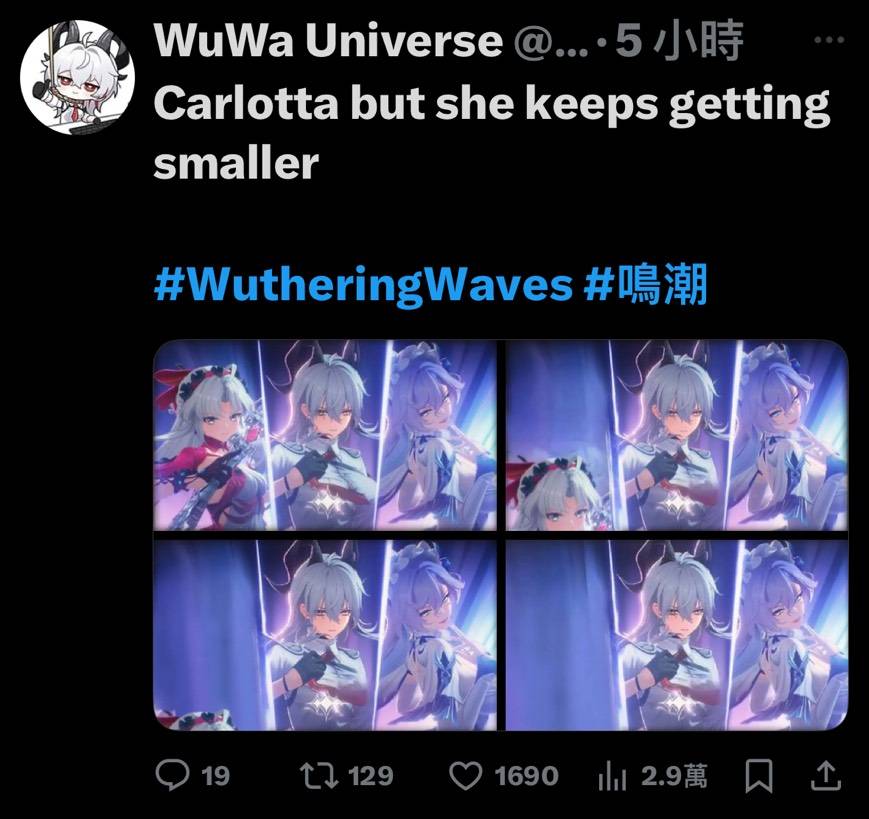Open the #WutheringWaves hashtag
This screenshot has width=869, height=819.
pyautogui.click(x=363, y=285)
